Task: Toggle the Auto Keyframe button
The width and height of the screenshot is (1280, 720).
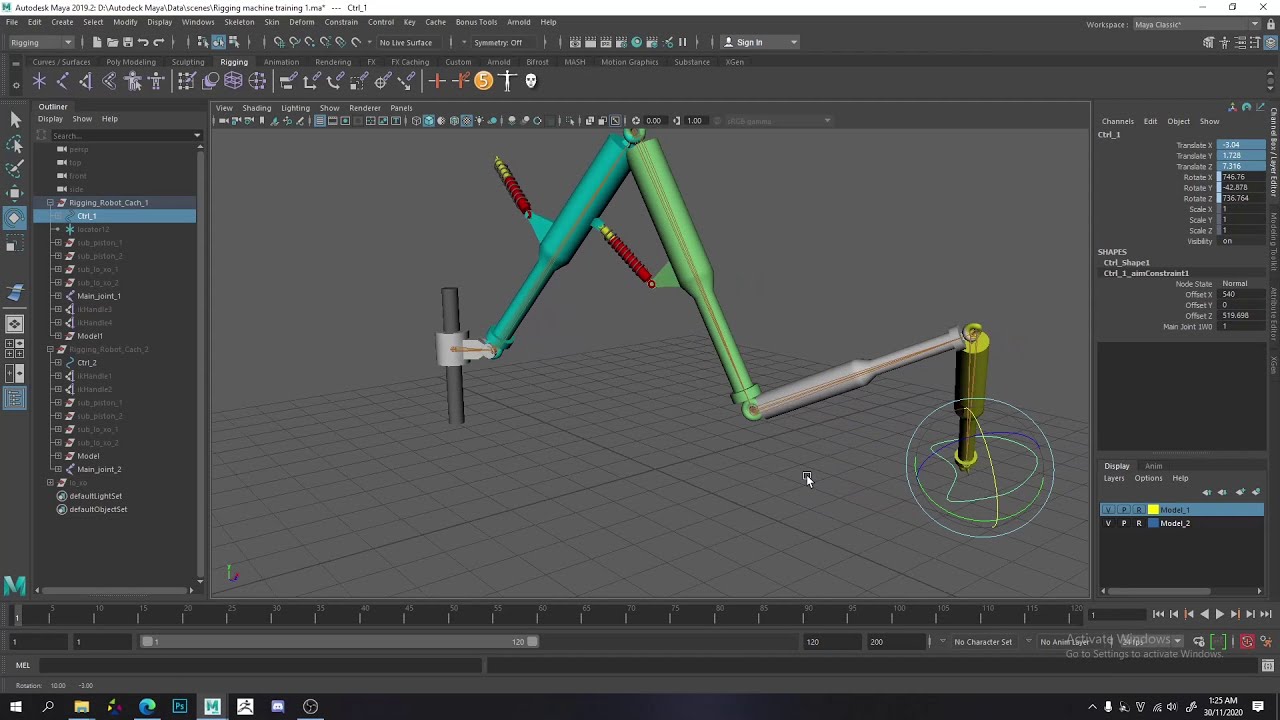Action: [x=1247, y=641]
